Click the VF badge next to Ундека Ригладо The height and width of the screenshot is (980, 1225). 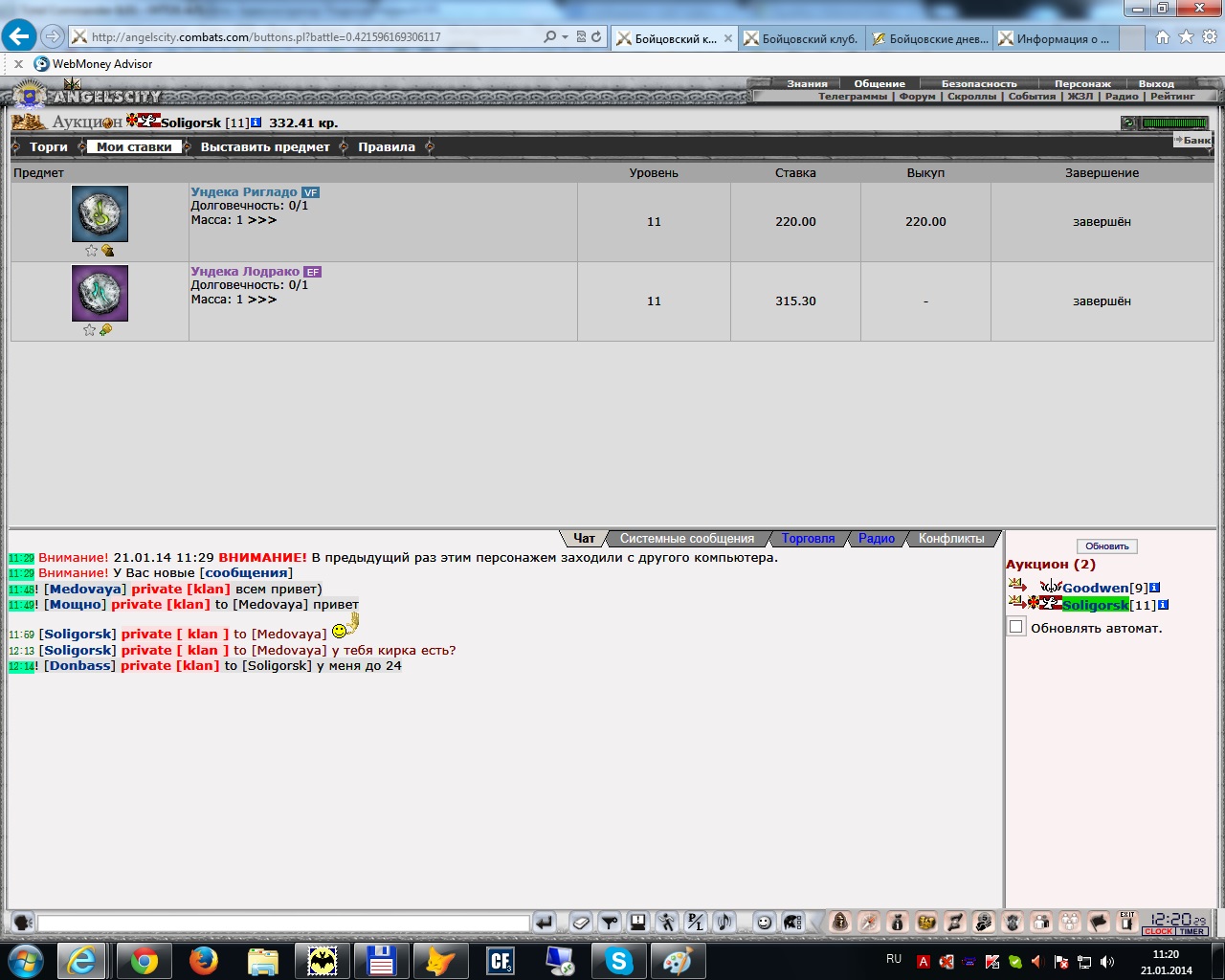pos(310,192)
